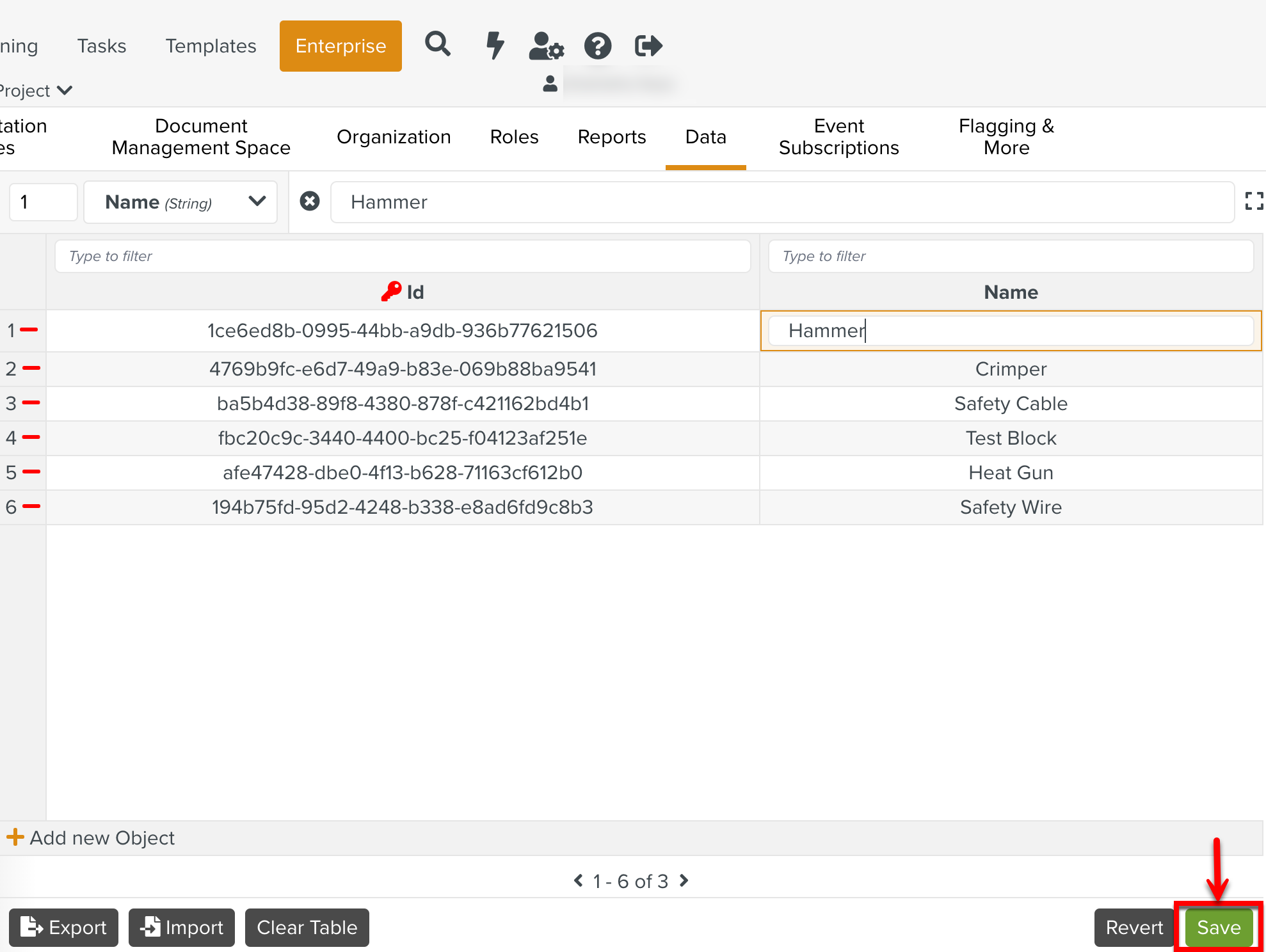This screenshot has height=952, width=1266.
Task: Expand editor with fullscreen icon
Action: point(1253,202)
